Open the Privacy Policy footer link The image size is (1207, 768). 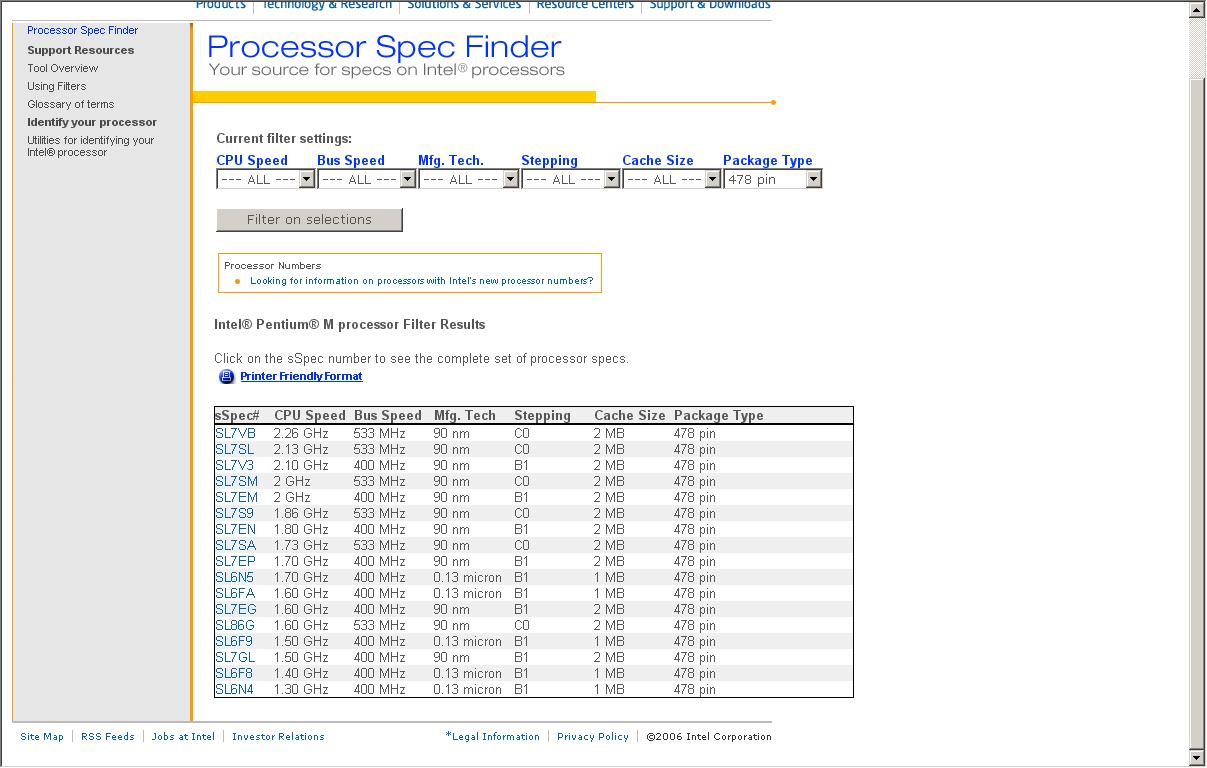pyautogui.click(x=593, y=737)
